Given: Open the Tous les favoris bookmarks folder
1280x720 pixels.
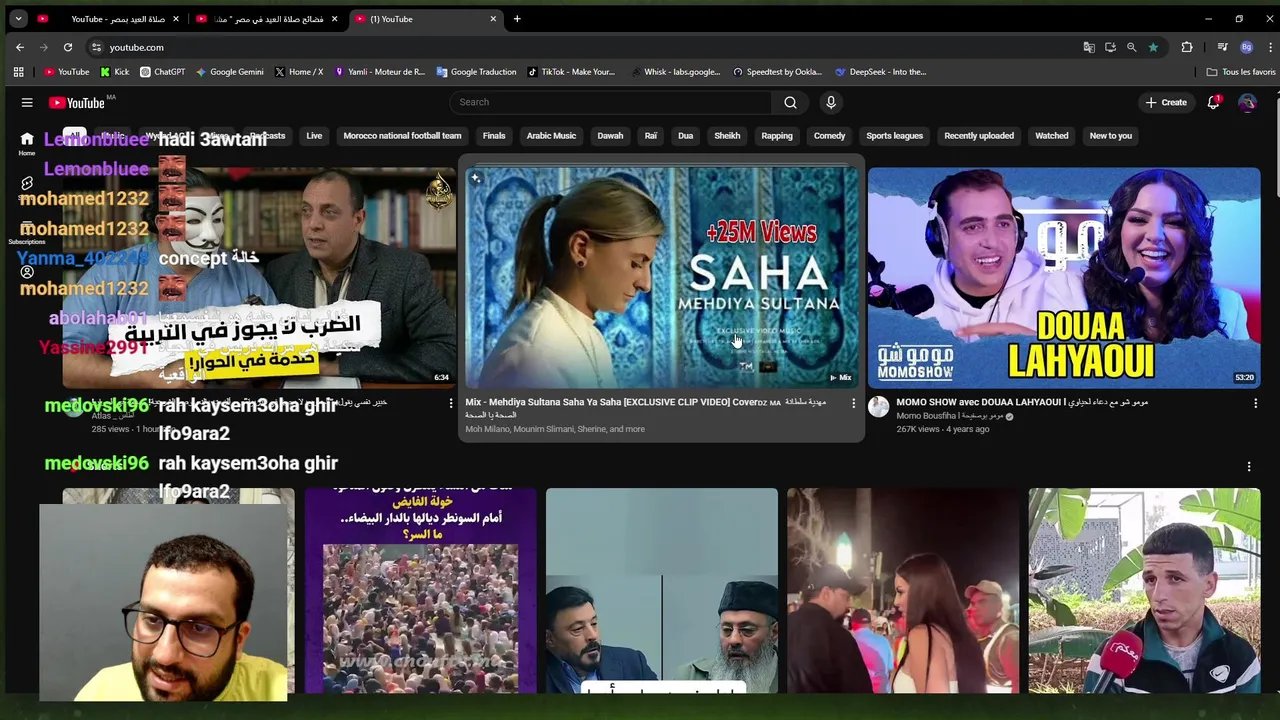Looking at the screenshot, I should pyautogui.click(x=1241, y=72).
